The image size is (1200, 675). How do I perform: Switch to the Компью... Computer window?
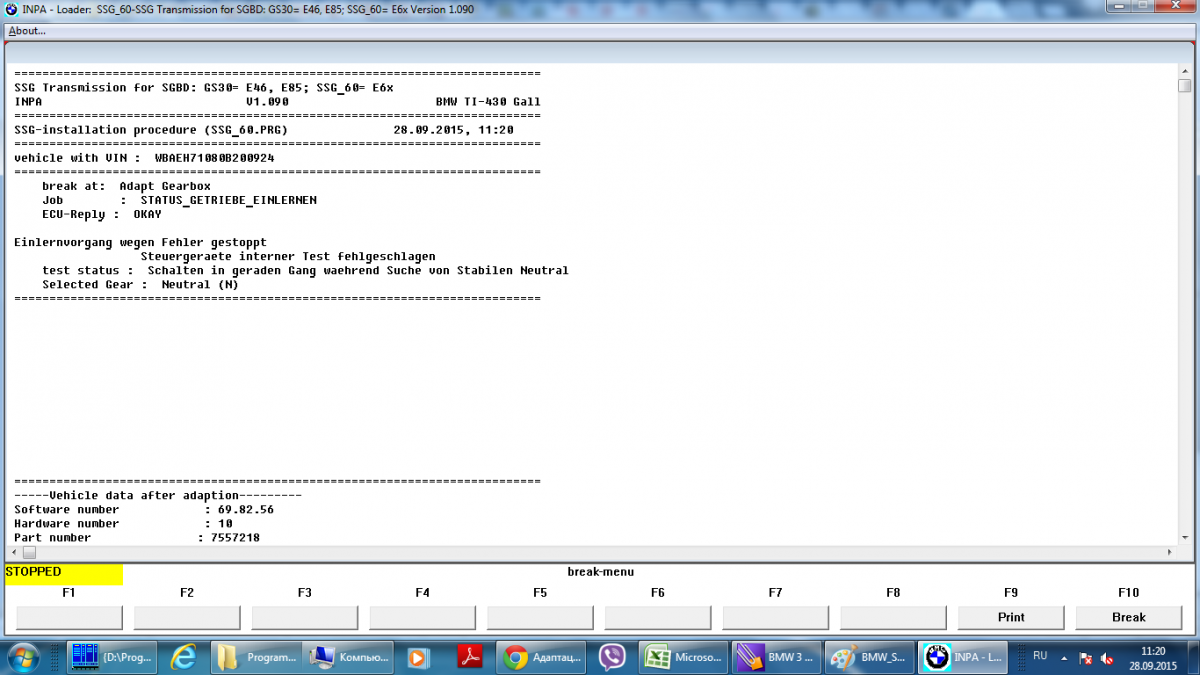pos(349,657)
